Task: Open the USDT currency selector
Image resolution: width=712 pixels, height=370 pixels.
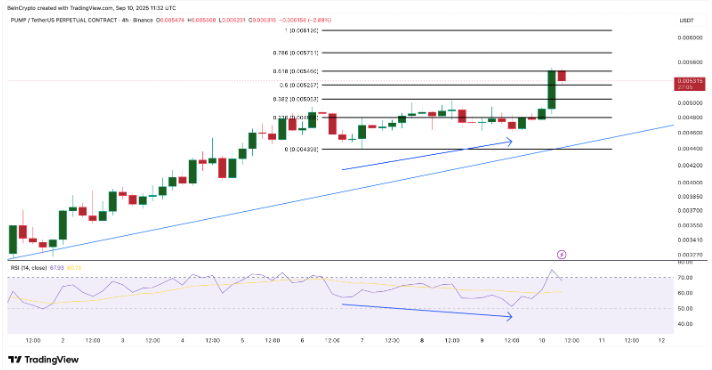Action: pos(686,20)
